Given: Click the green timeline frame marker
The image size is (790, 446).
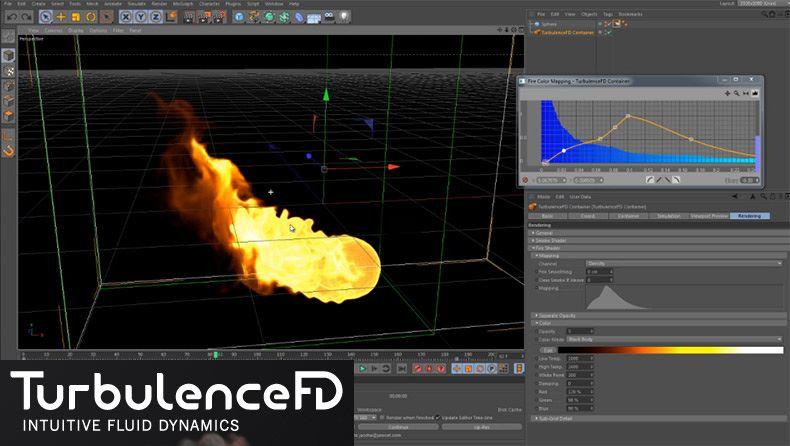Looking at the screenshot, I should (x=216, y=355).
